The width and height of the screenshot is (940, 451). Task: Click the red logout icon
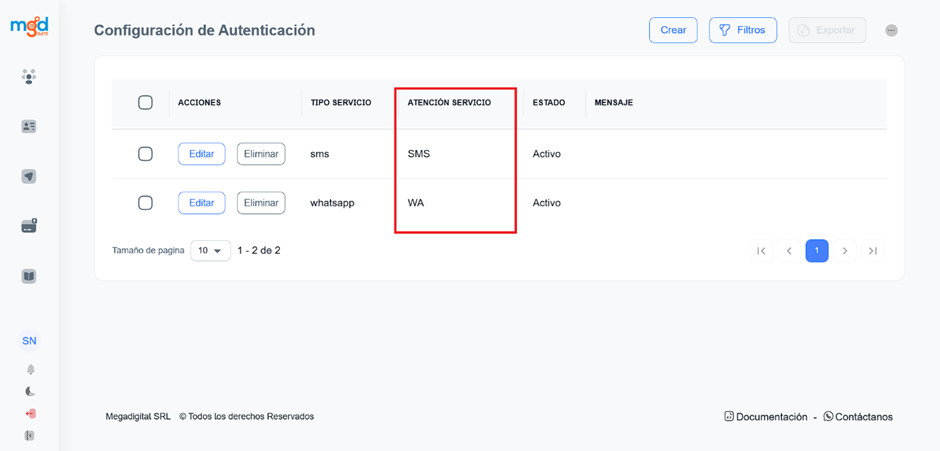click(x=30, y=413)
